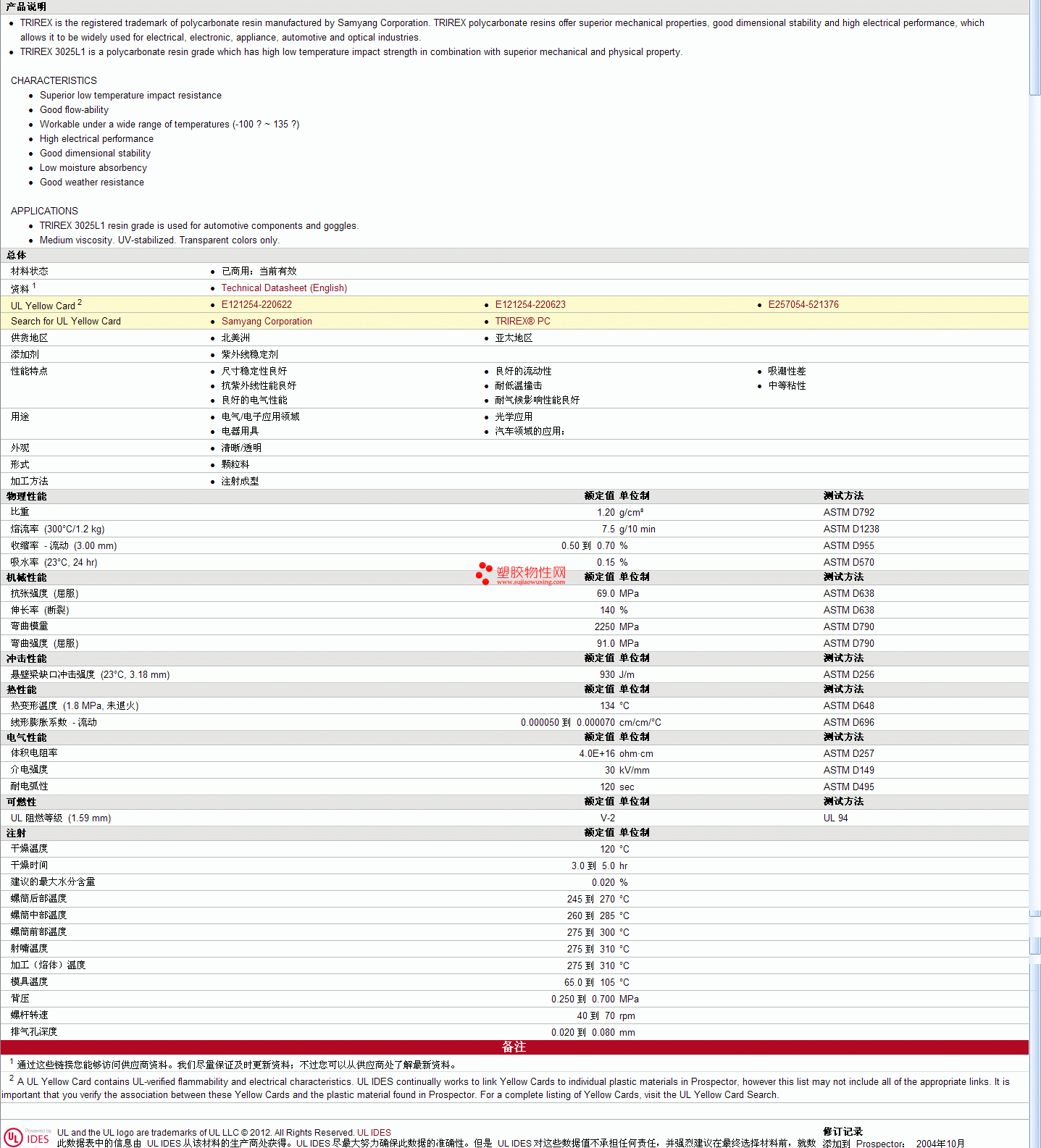Click the ASTM D495 test method
Screen dimensions: 1041x1148
849,787
